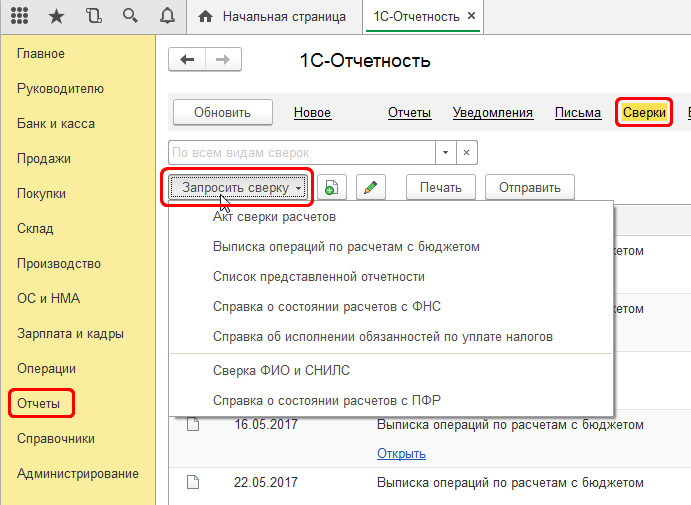691x505 pixels.
Task: Open Администрирование section in sidebar
Action: [x=78, y=474]
